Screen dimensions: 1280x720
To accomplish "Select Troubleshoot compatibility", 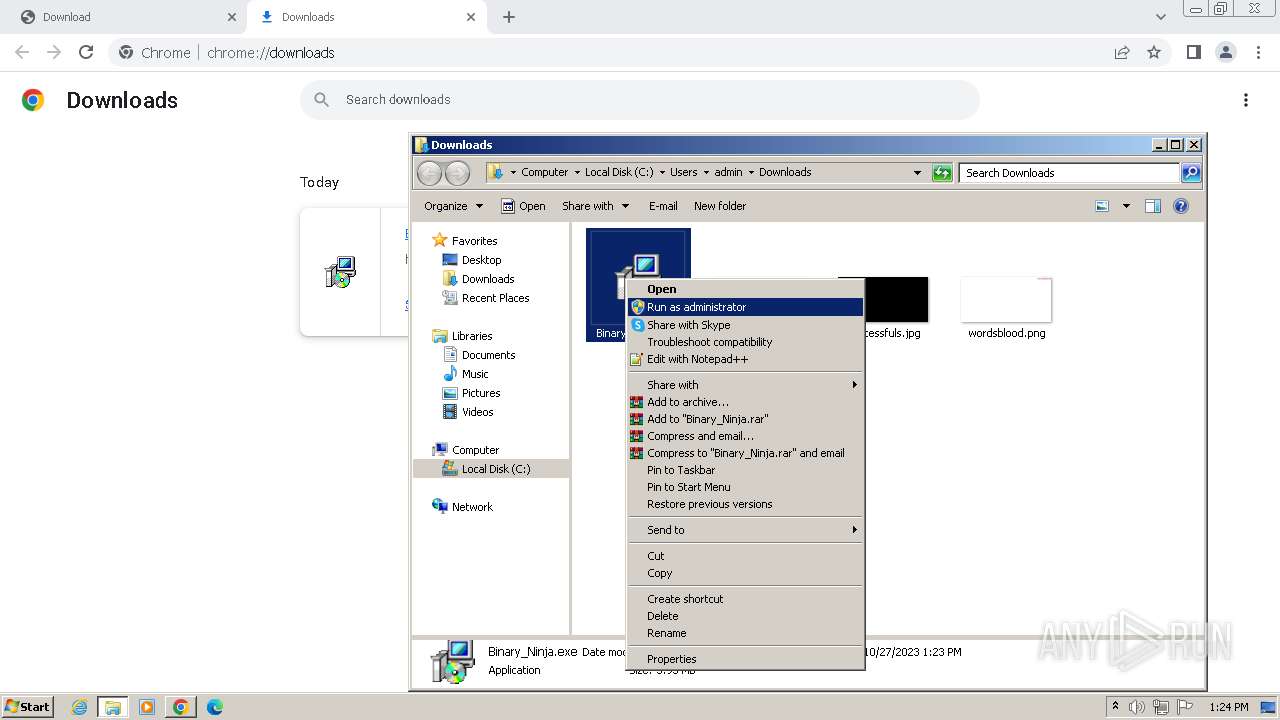I will 745,342.
